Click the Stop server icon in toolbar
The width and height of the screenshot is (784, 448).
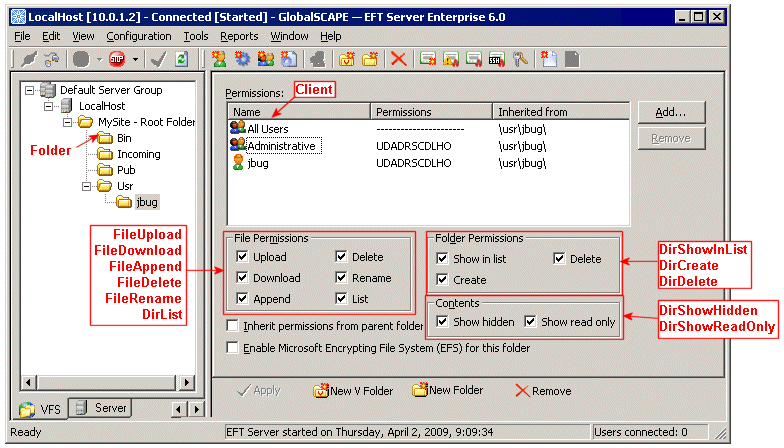117,60
